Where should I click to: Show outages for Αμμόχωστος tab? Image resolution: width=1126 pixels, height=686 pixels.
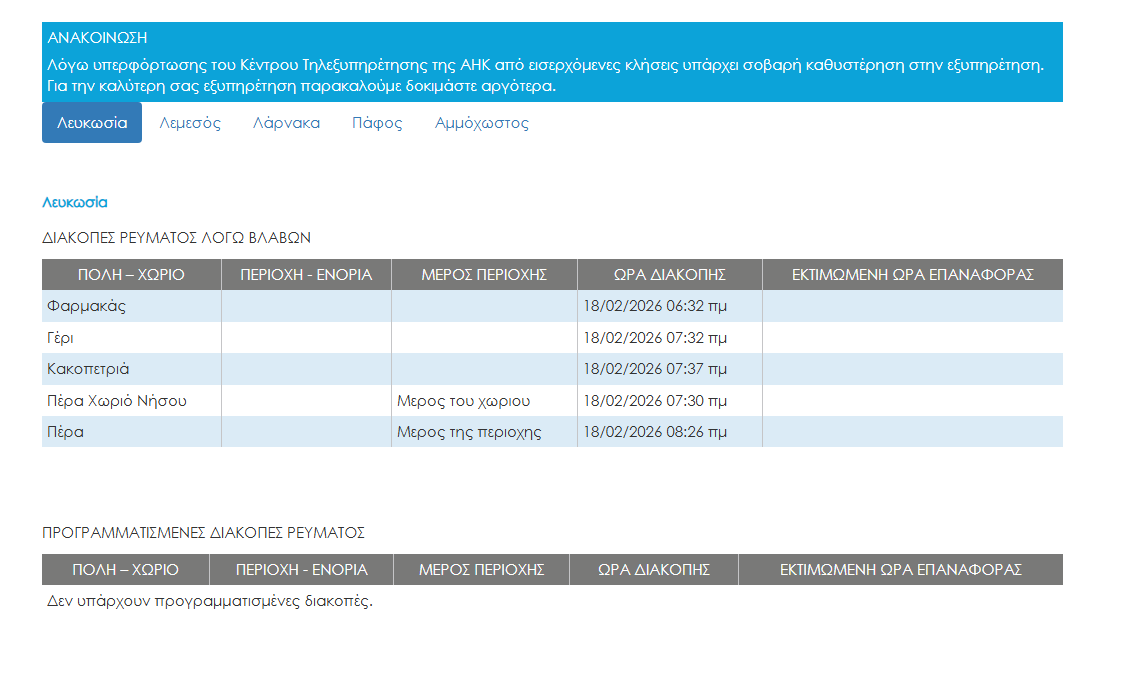tap(481, 123)
